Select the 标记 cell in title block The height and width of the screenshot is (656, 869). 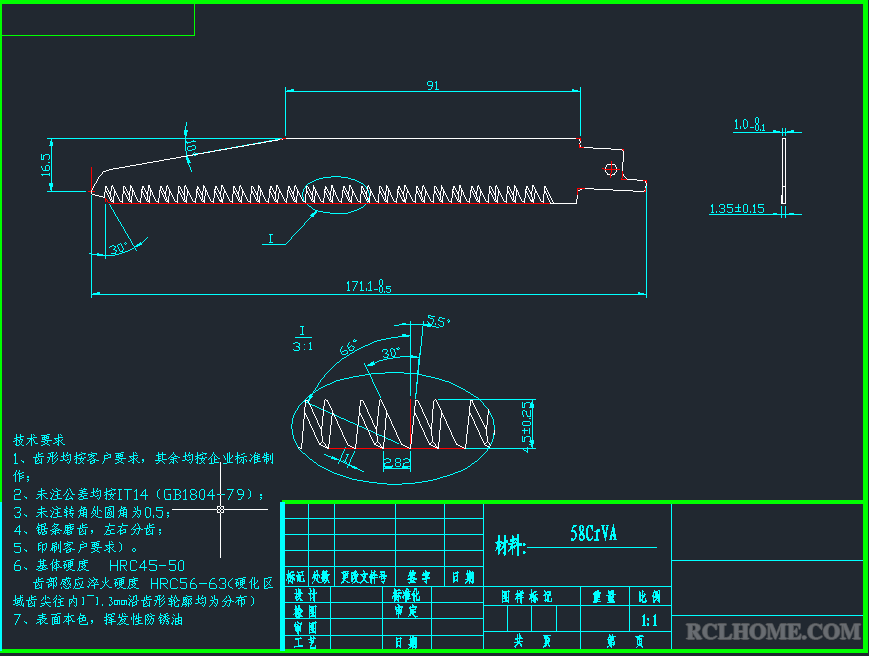tap(296, 577)
